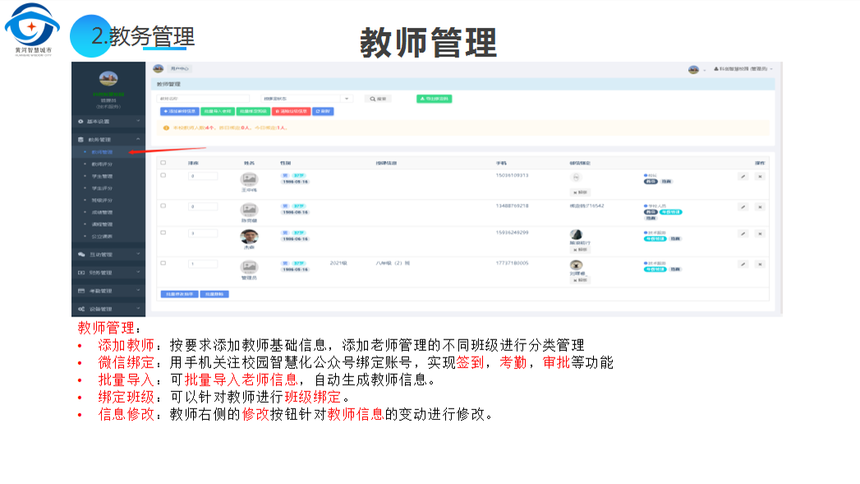This screenshot has width=860, height=484.
Task: Click the edit pencil for phone 17737180005
Action: tap(743, 264)
